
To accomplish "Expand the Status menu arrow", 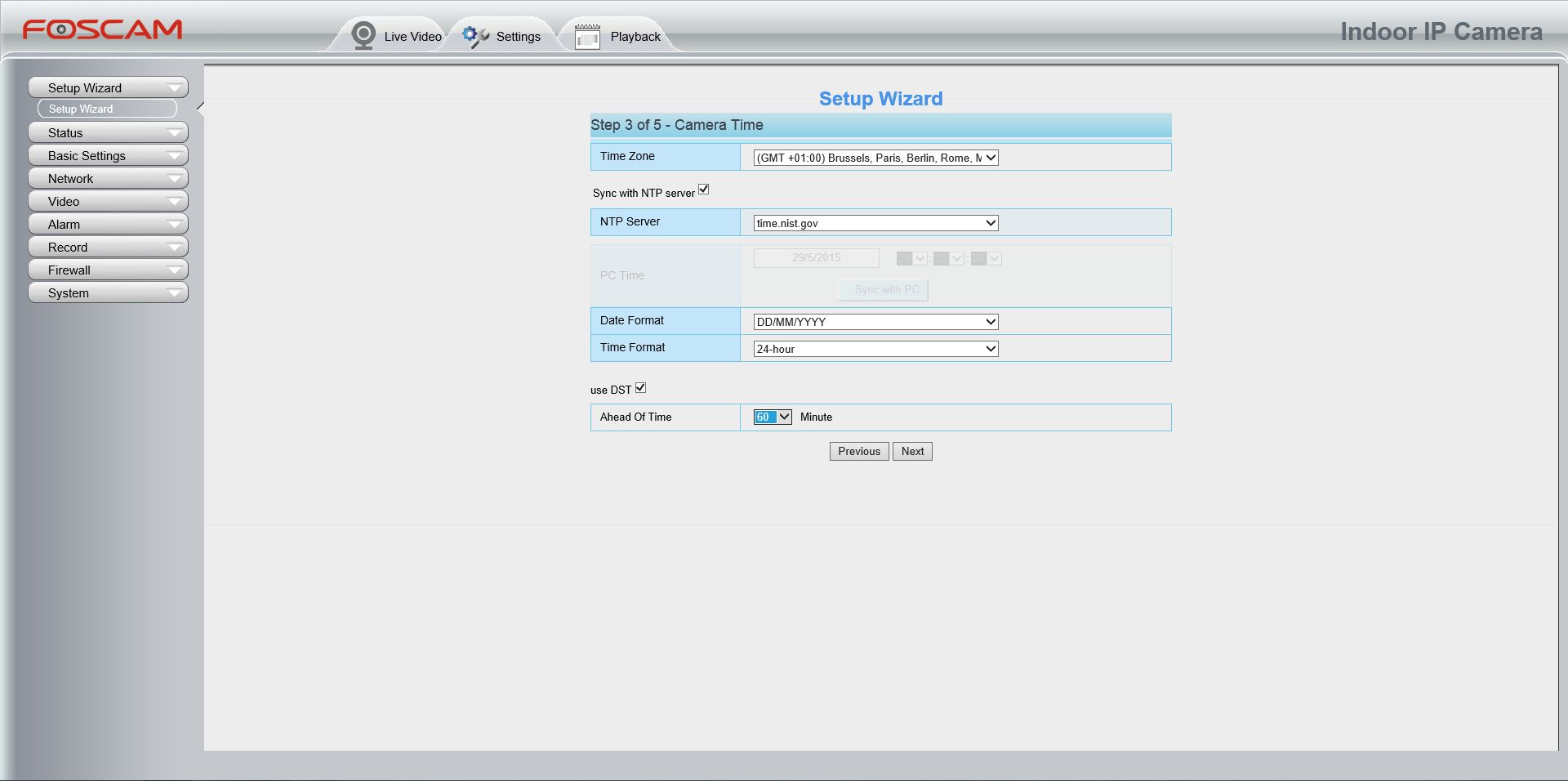I will (174, 132).
